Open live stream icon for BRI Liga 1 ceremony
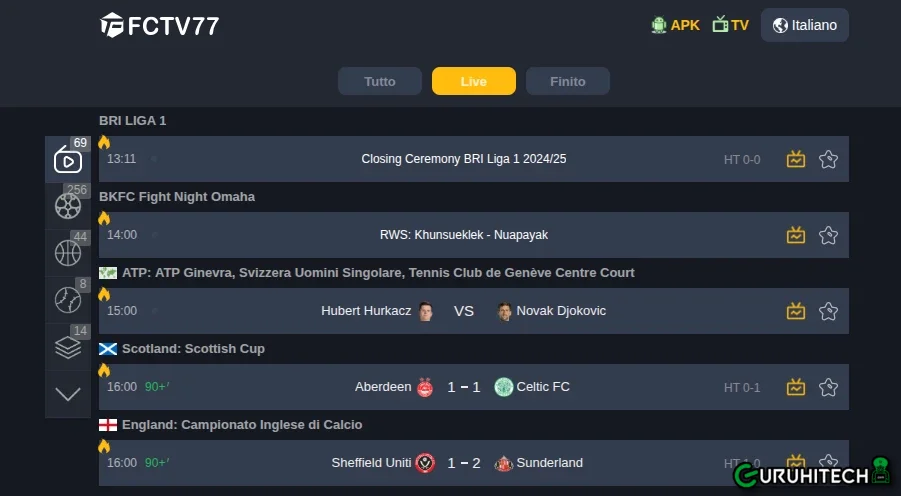Screen dimensions: 901x496 coord(796,159)
